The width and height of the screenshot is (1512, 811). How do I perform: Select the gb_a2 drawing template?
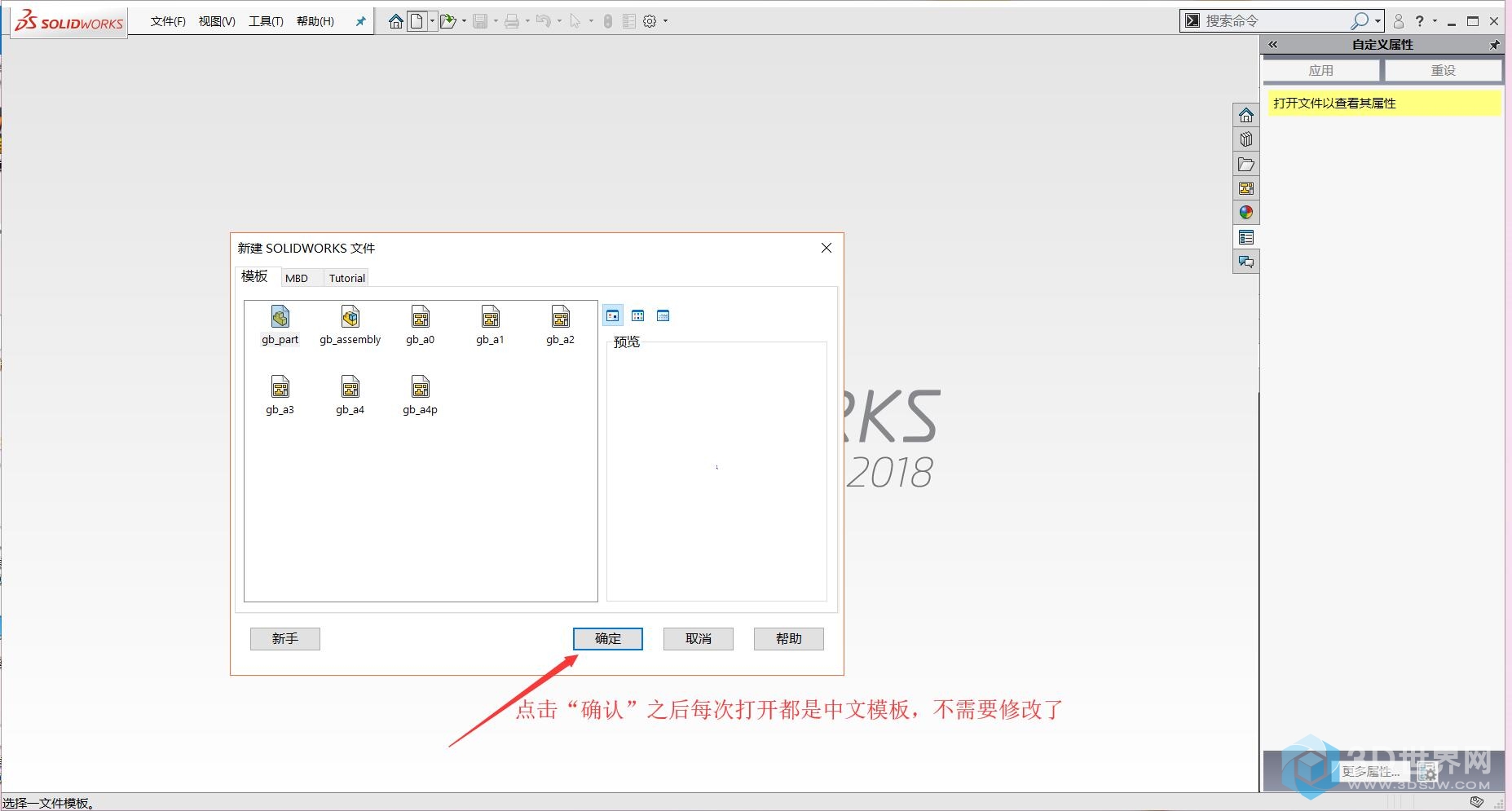(561, 325)
